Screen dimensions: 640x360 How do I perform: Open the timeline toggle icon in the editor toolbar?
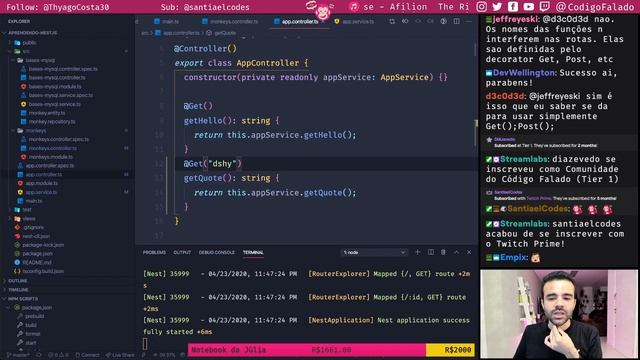pos(444,21)
